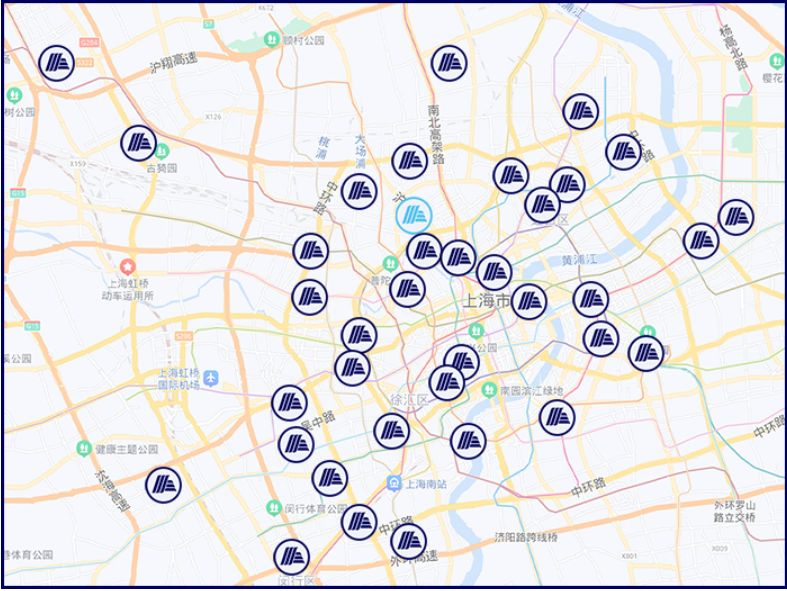Select the light-blue highlighted store marker

click(414, 215)
